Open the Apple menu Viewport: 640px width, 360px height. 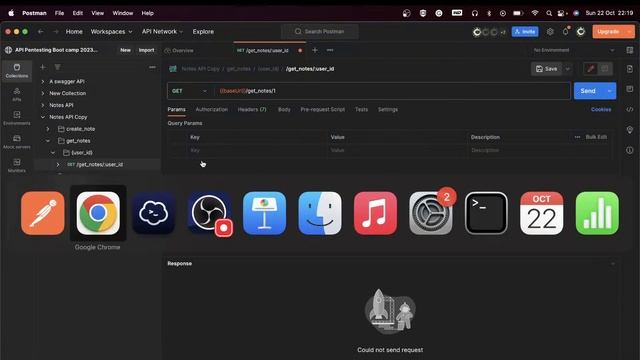[x=11, y=13]
